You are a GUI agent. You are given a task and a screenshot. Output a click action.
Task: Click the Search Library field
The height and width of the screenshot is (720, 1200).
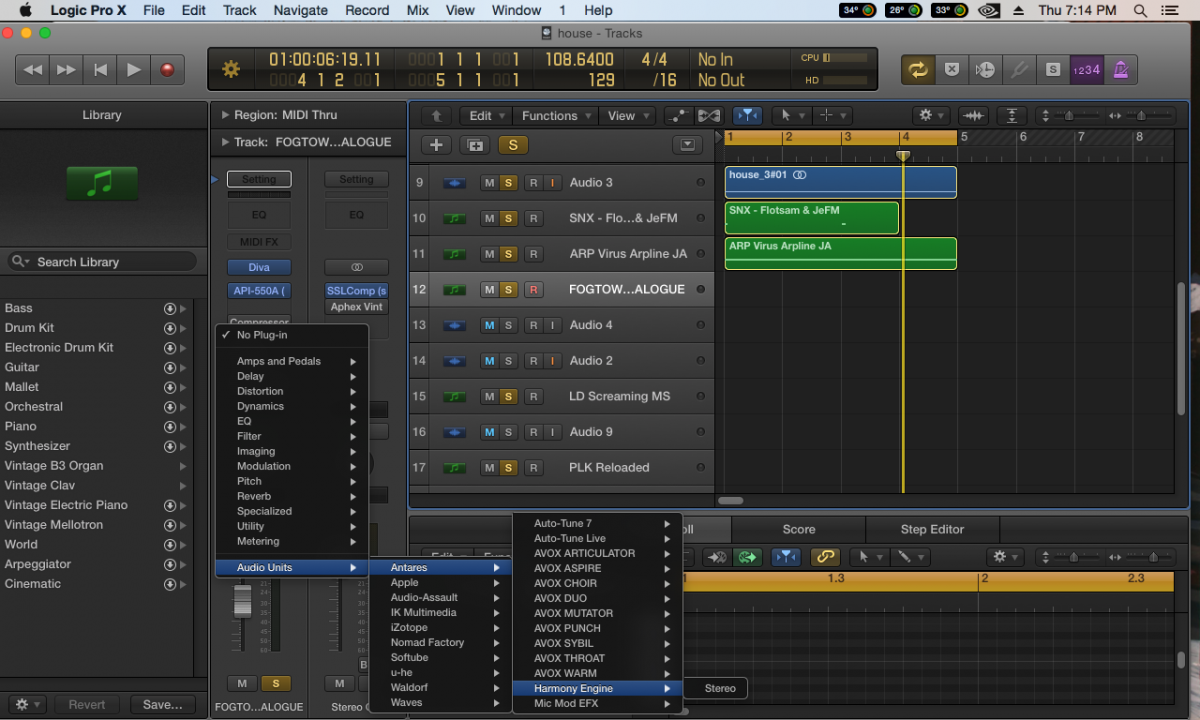pos(100,262)
